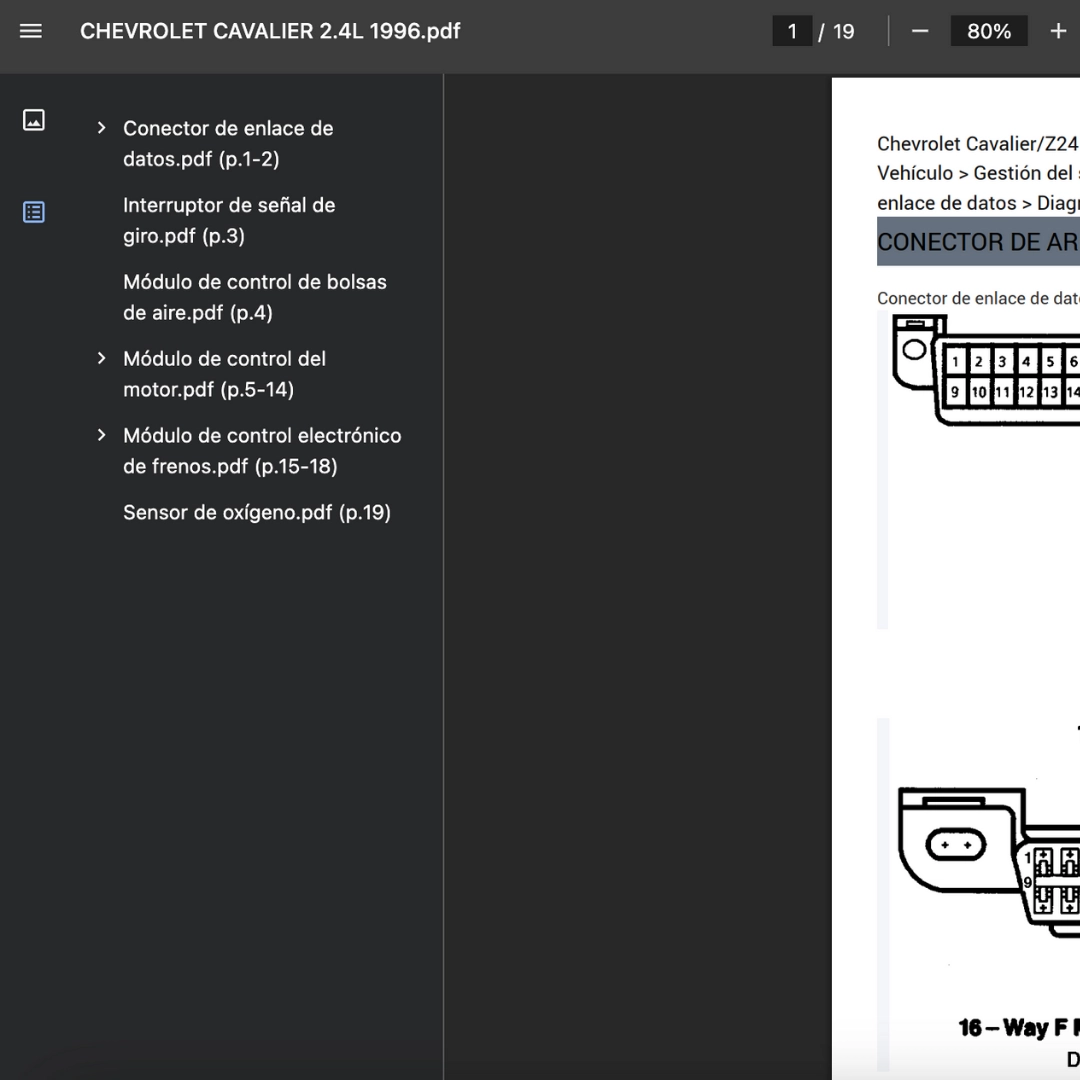Go to Interruptor de señal de giro.pdf

[228, 220]
